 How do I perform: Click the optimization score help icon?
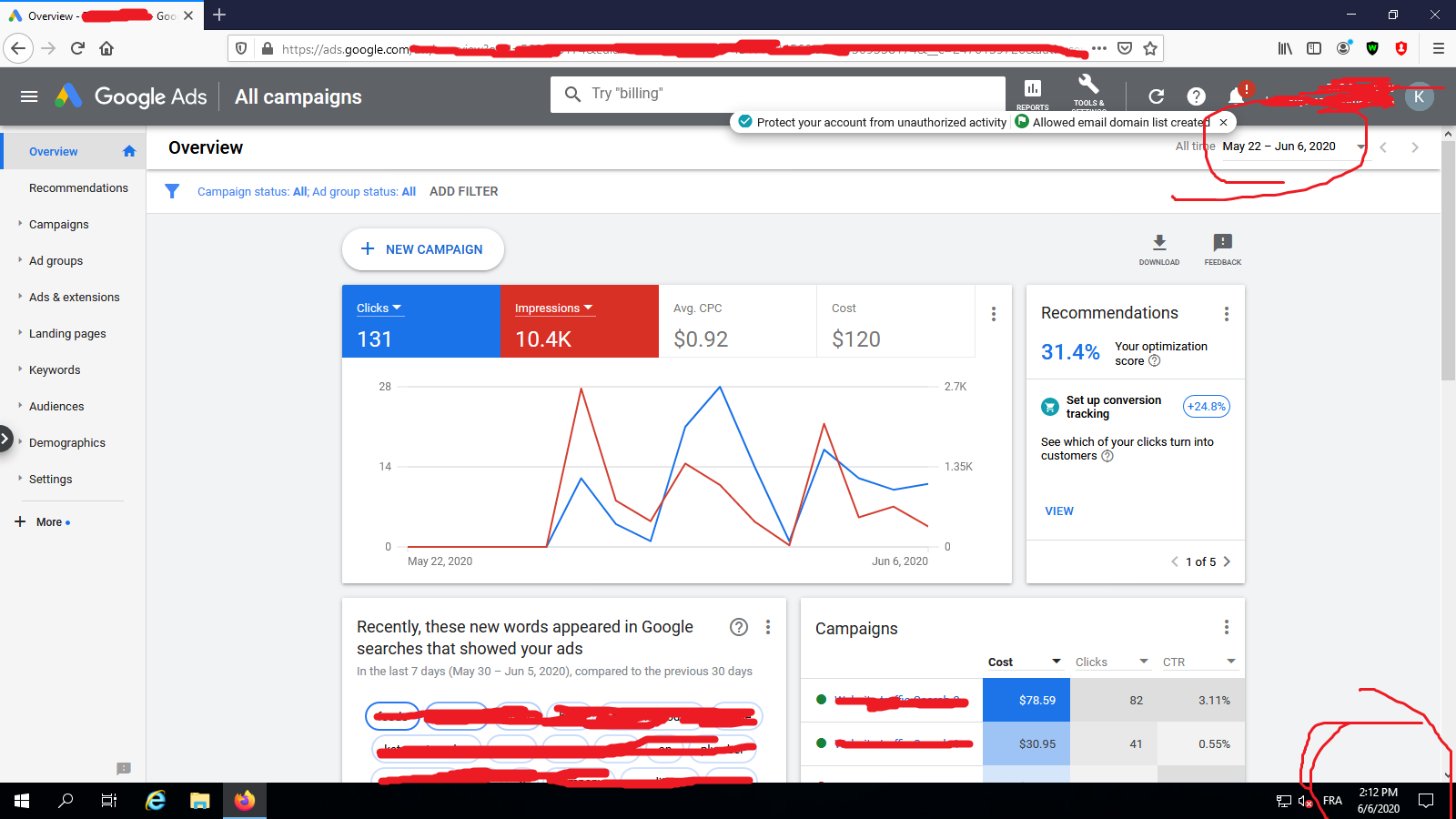coord(1155,361)
